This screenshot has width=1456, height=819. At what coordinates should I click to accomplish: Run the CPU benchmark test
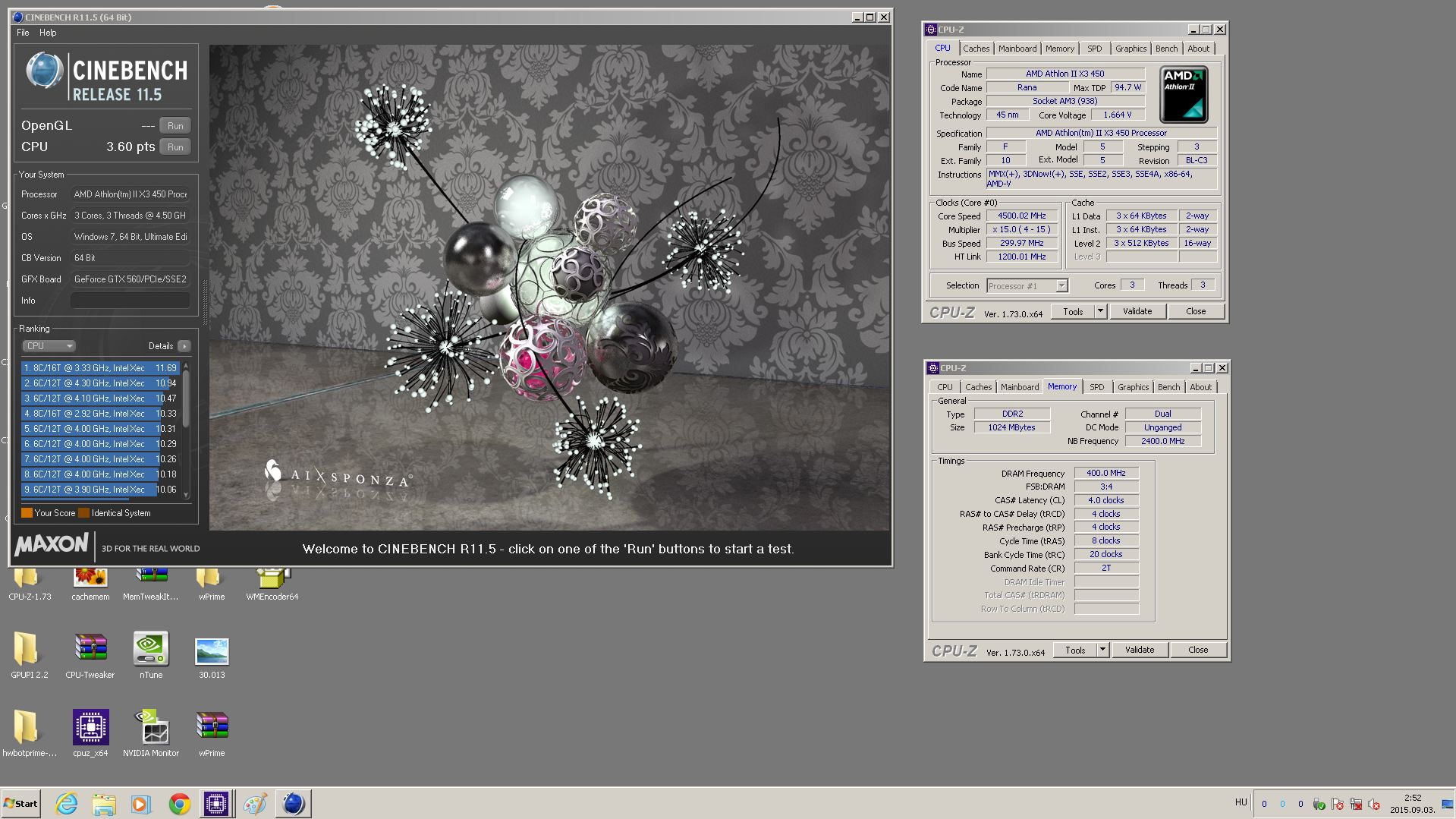[175, 147]
